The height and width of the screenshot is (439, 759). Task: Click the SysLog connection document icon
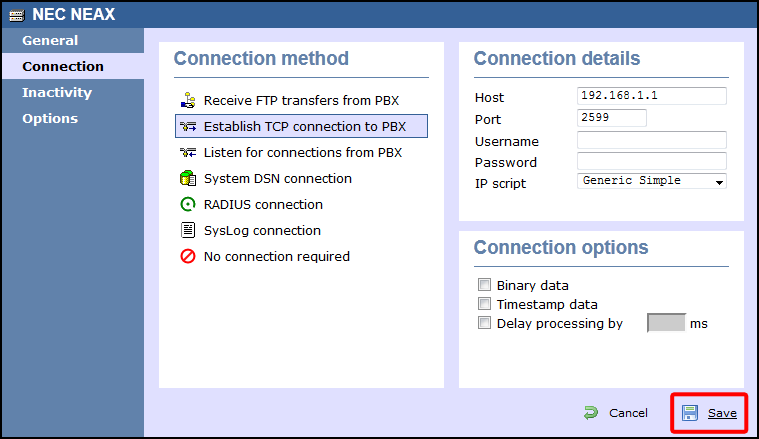[x=187, y=231]
